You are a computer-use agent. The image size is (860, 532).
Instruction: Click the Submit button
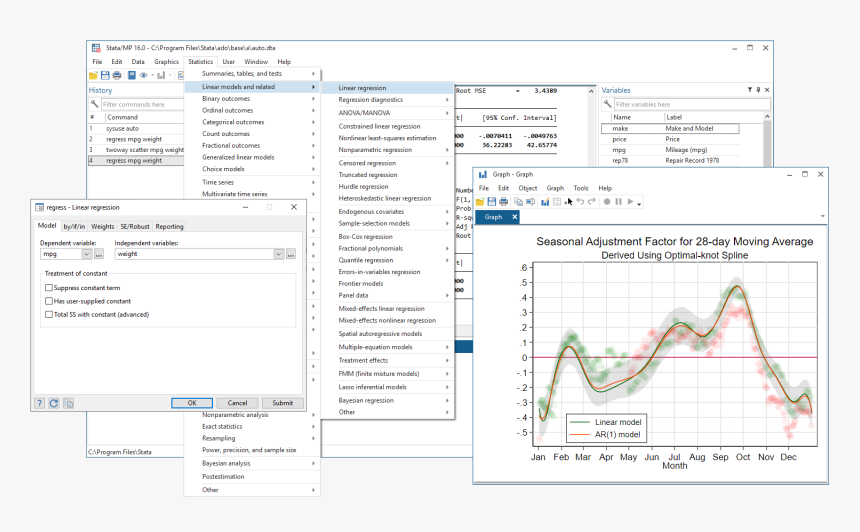coord(282,403)
